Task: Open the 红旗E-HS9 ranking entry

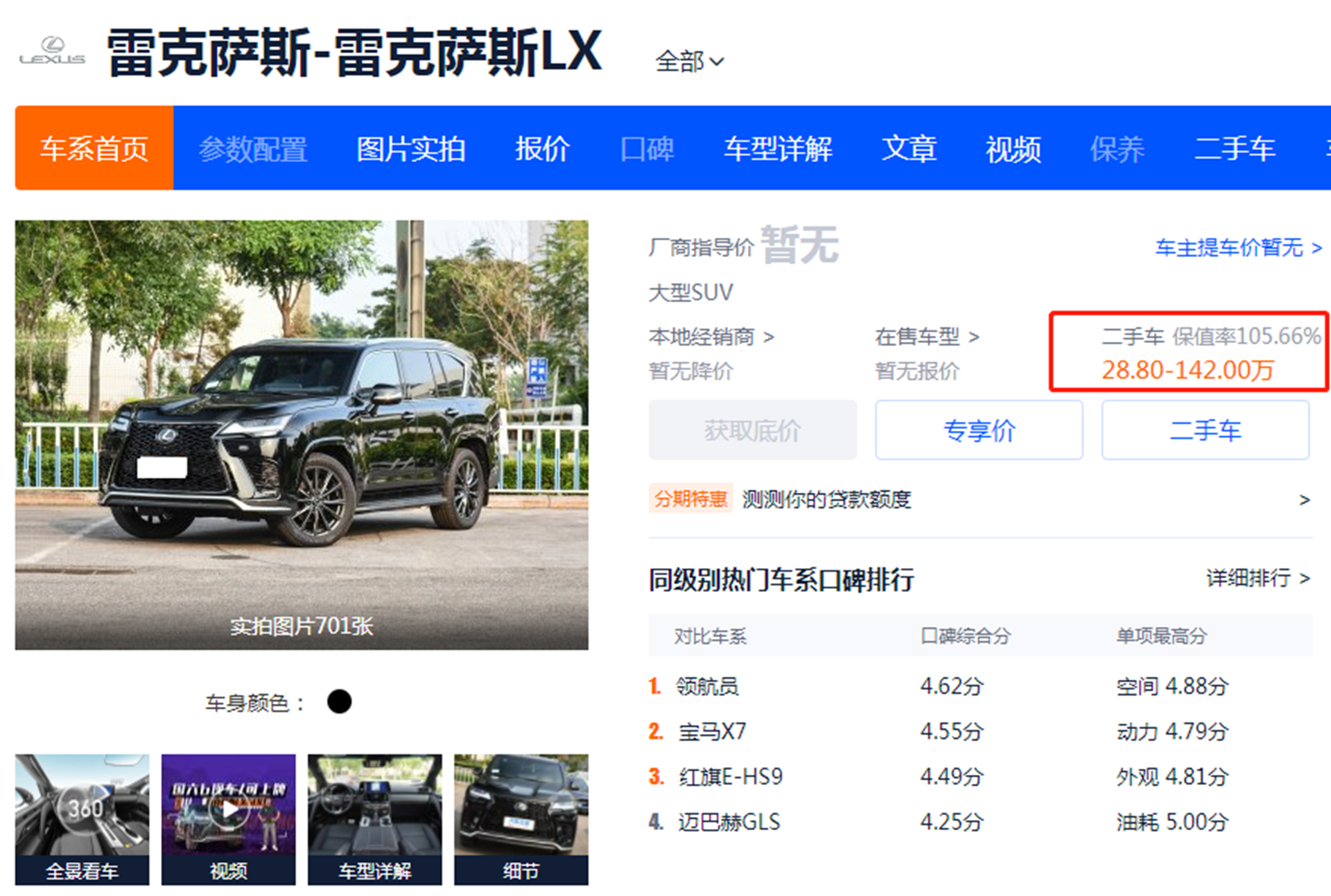Action: click(731, 777)
